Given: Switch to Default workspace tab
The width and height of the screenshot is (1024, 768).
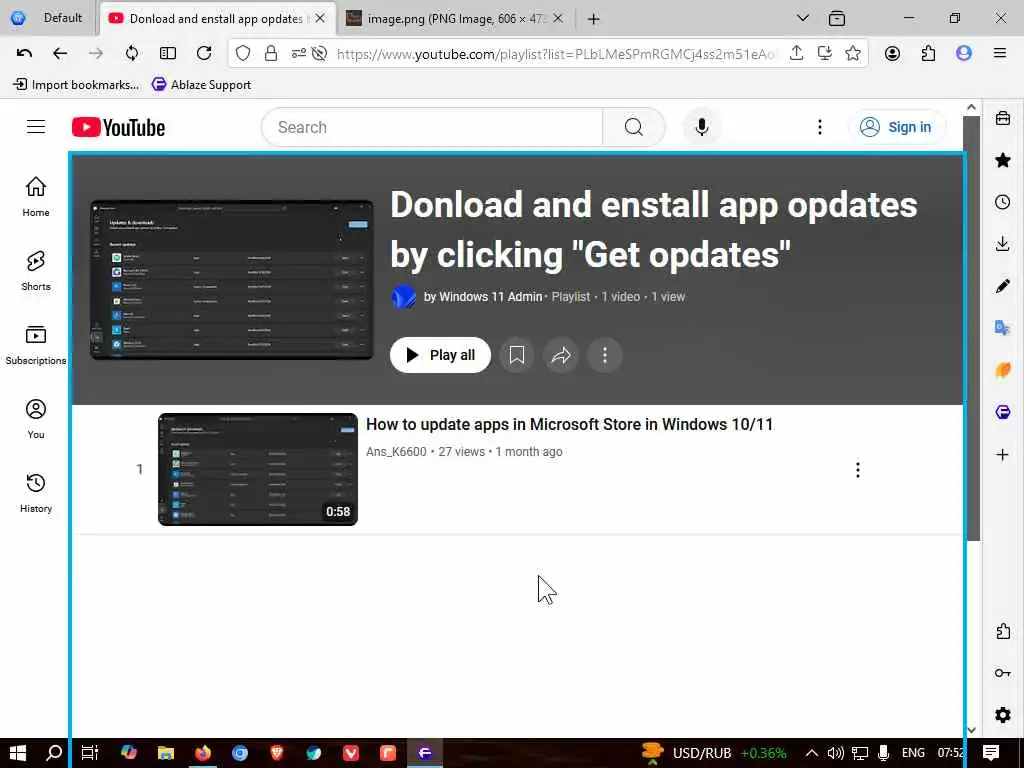Looking at the screenshot, I should [47, 18].
